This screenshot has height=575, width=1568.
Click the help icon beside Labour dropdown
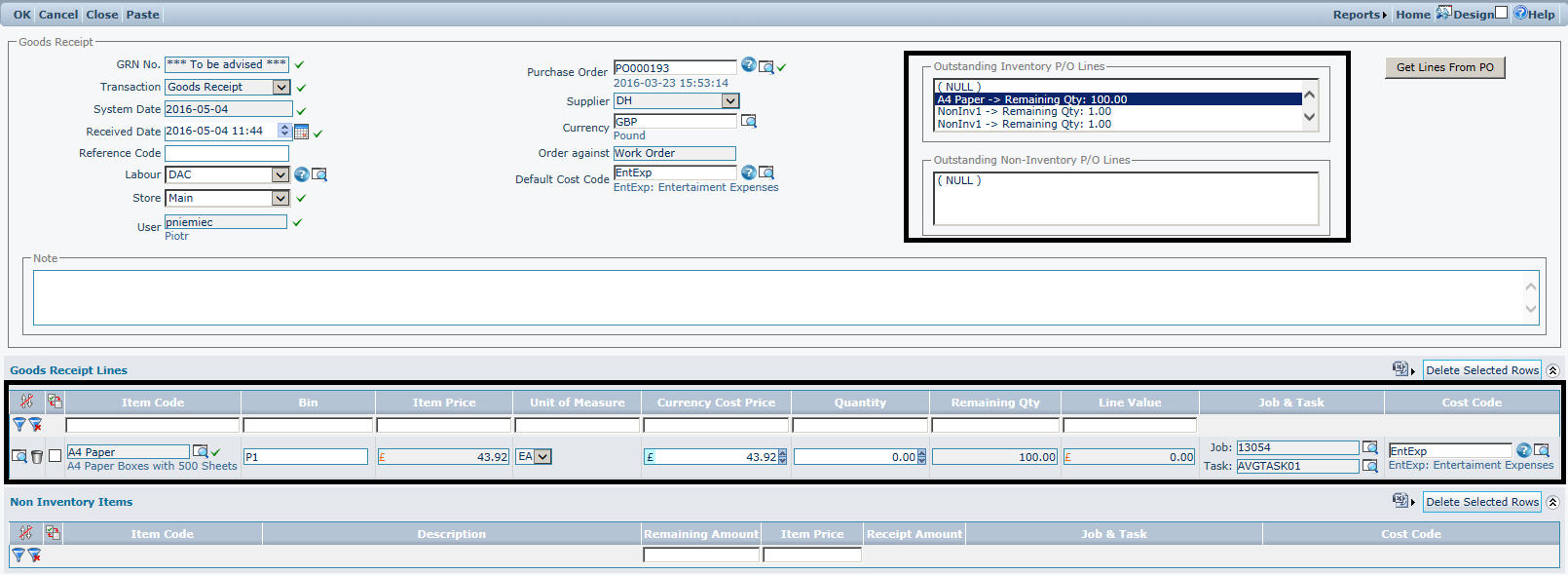click(x=302, y=174)
